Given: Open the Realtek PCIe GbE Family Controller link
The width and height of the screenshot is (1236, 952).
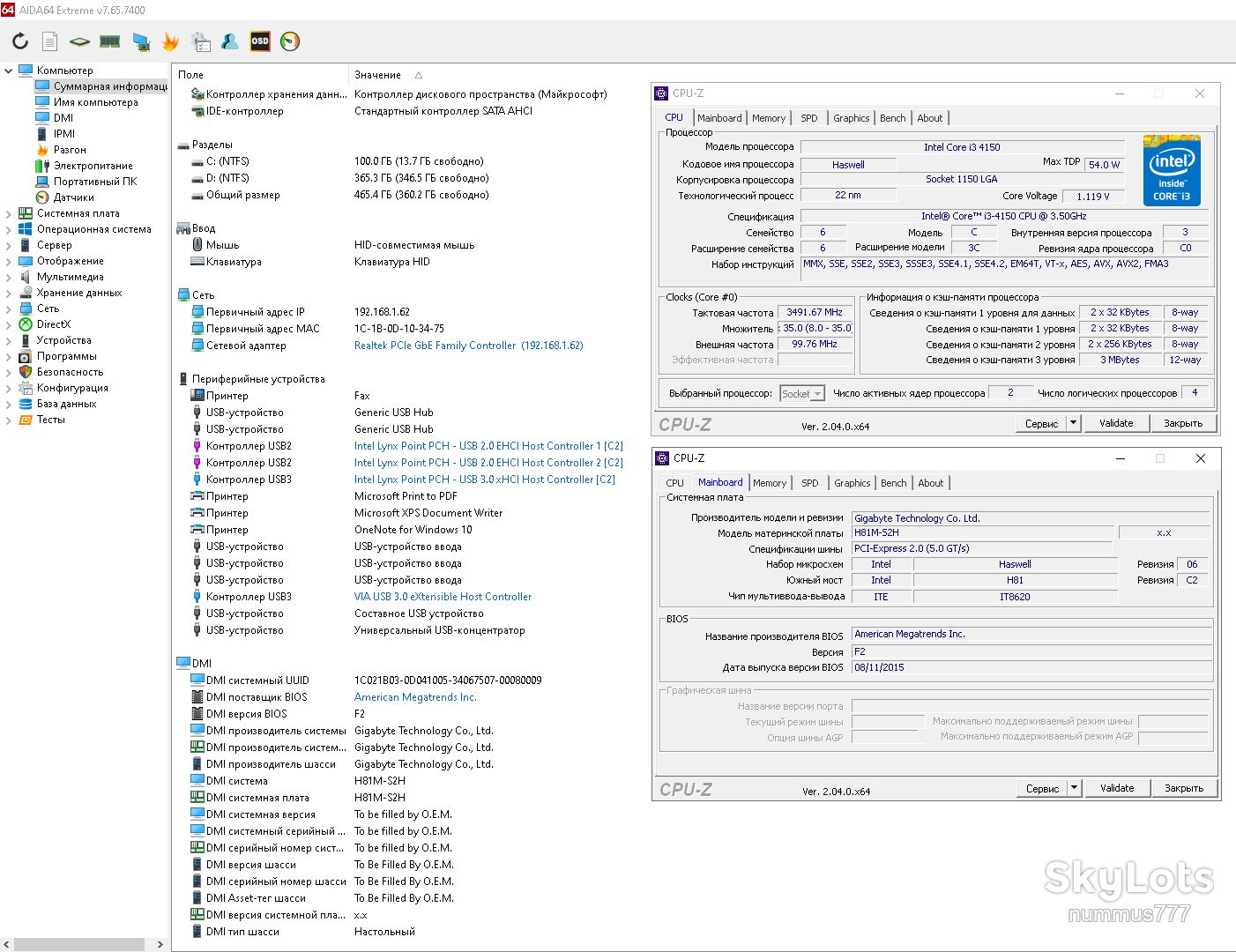Looking at the screenshot, I should [x=469, y=346].
